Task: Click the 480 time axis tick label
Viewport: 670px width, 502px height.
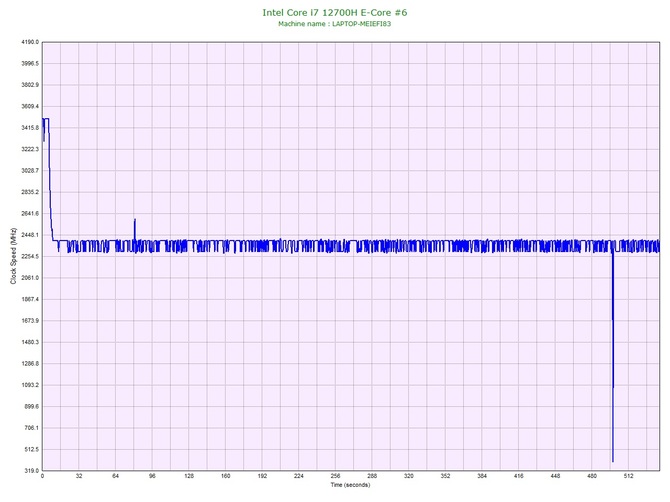Action: tap(592, 476)
